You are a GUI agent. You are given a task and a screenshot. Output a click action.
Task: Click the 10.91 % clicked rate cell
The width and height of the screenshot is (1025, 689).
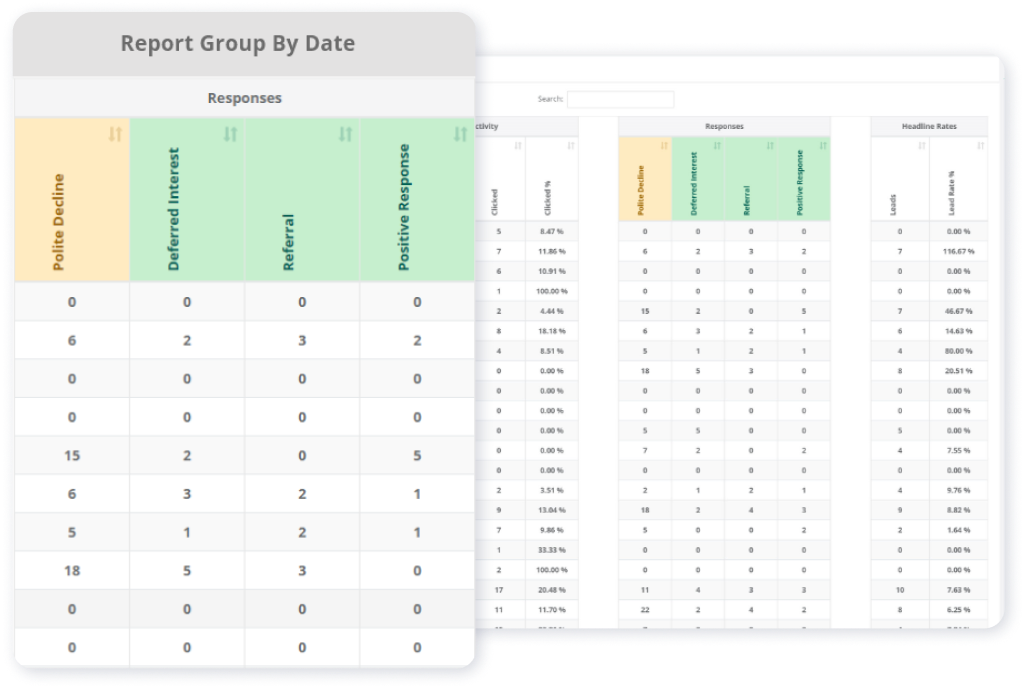tap(552, 271)
